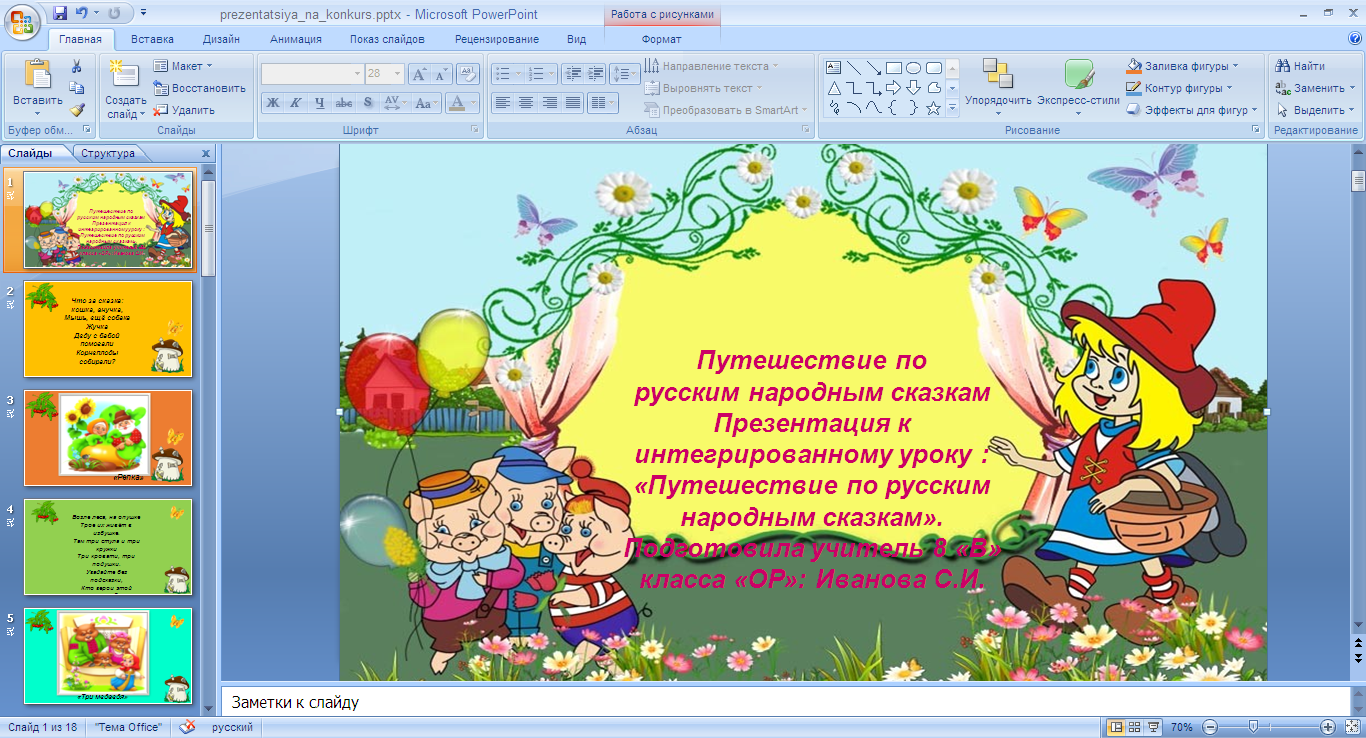Screen dimensions: 1366x738
Task: Switch to the Структура pane tab
Action: pyautogui.click(x=108, y=153)
